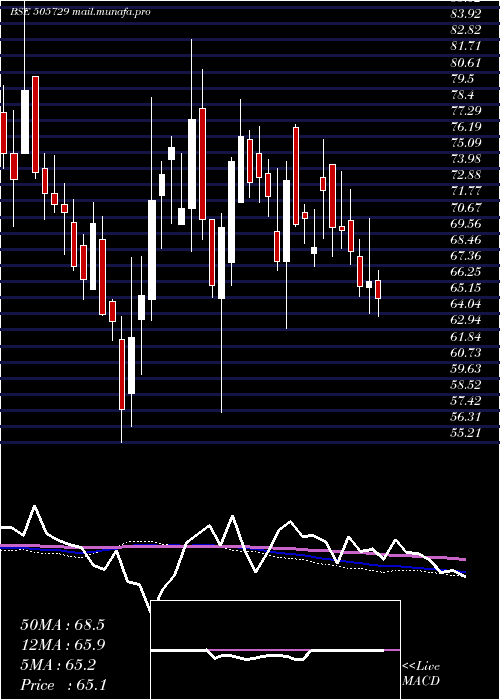The width and height of the screenshot is (500, 700).
Task: Select the 62.94 price axis label
Action: 466,321
